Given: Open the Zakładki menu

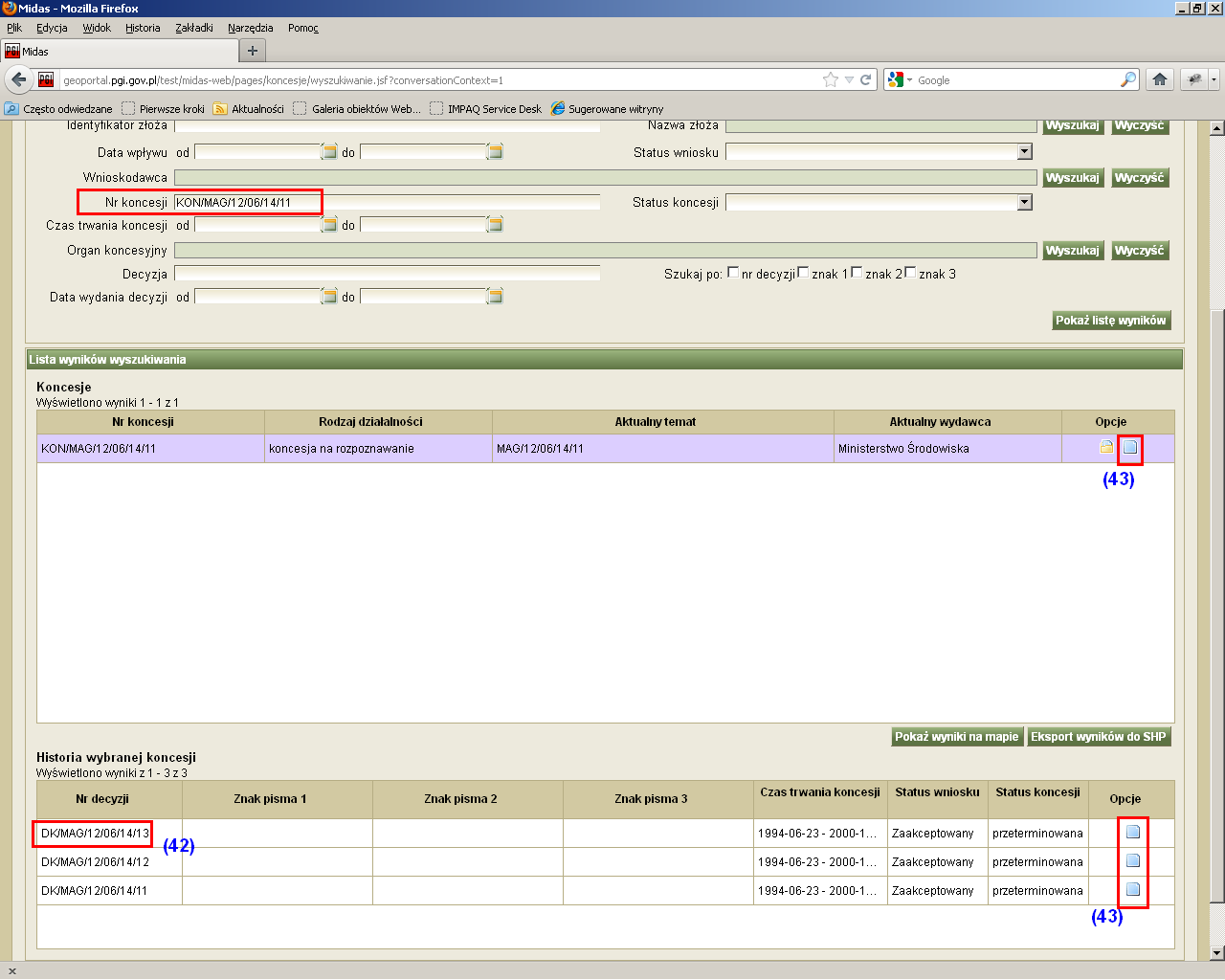Looking at the screenshot, I should [194, 28].
